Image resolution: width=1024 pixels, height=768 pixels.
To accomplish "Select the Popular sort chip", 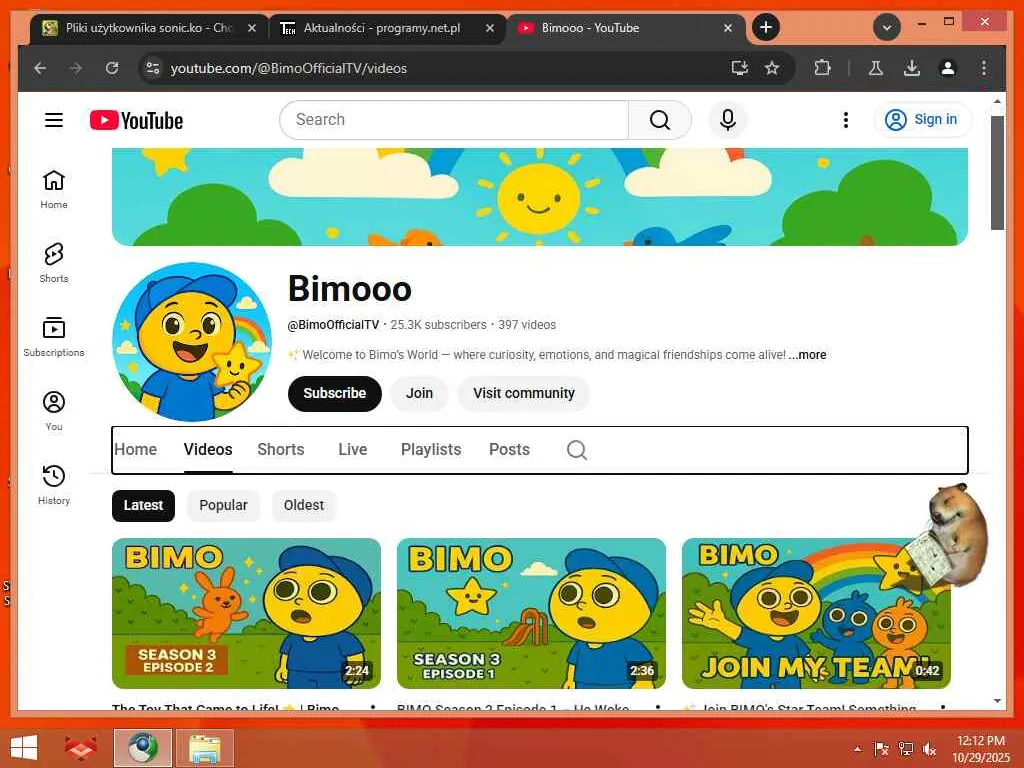I will pos(223,505).
